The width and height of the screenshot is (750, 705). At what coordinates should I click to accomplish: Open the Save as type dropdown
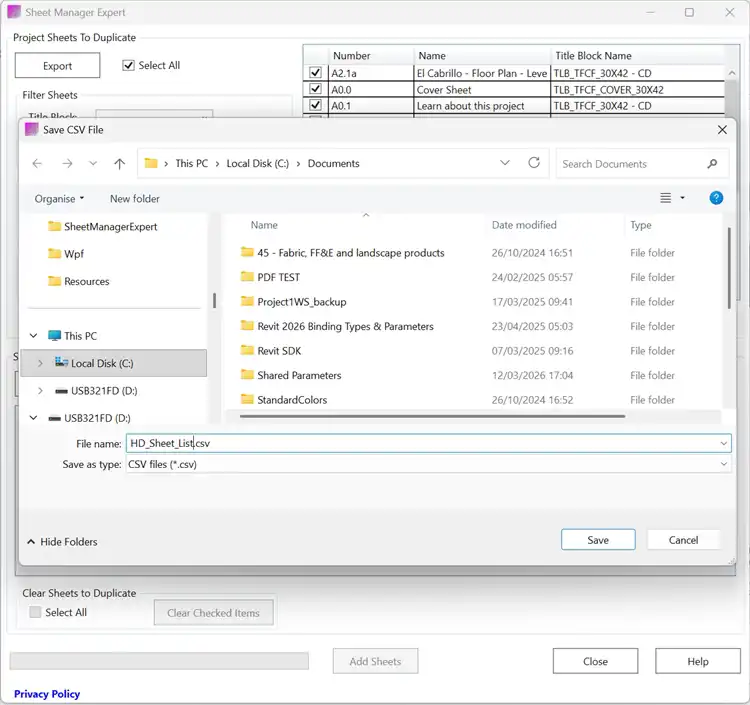coord(724,464)
